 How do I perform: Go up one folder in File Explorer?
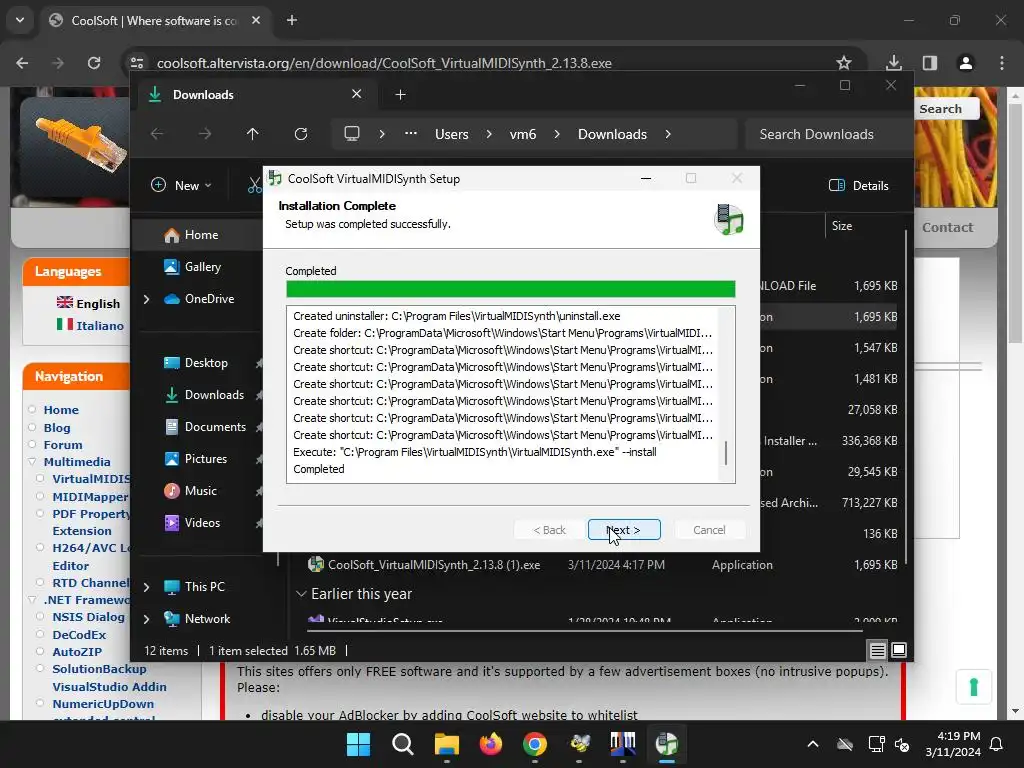[253, 134]
